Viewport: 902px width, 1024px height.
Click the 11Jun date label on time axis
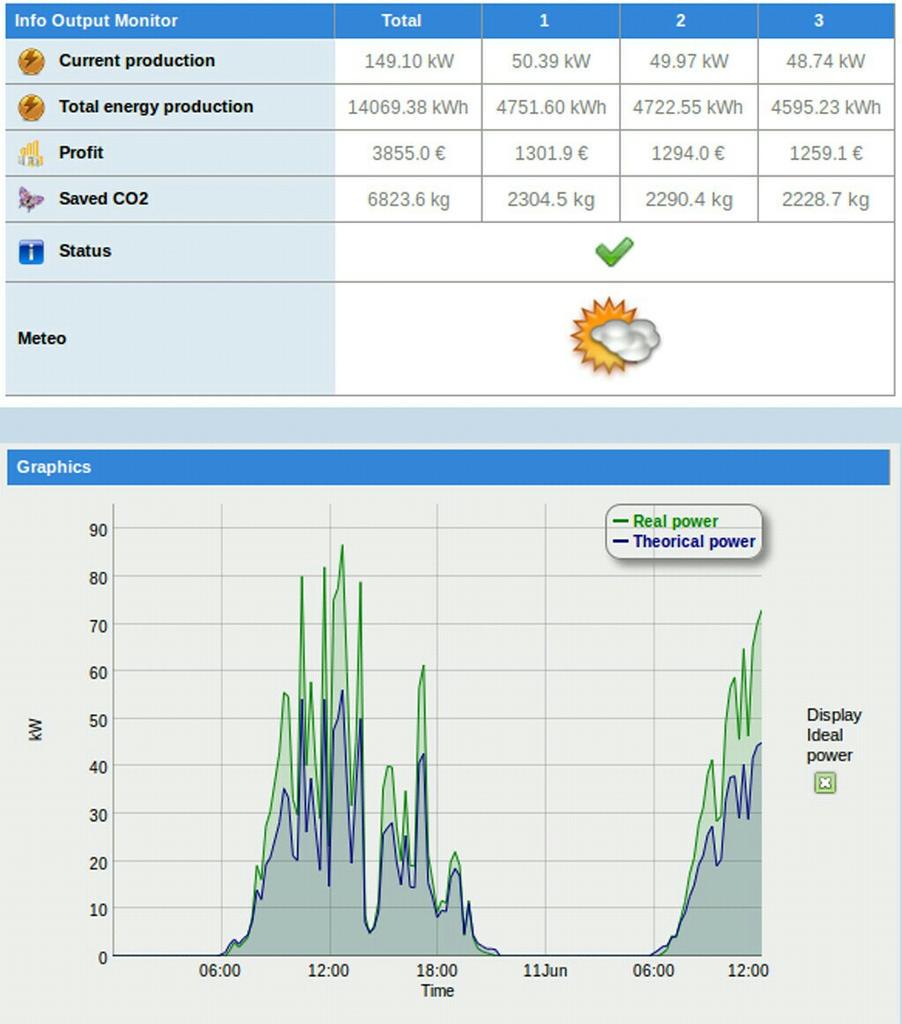coord(545,970)
